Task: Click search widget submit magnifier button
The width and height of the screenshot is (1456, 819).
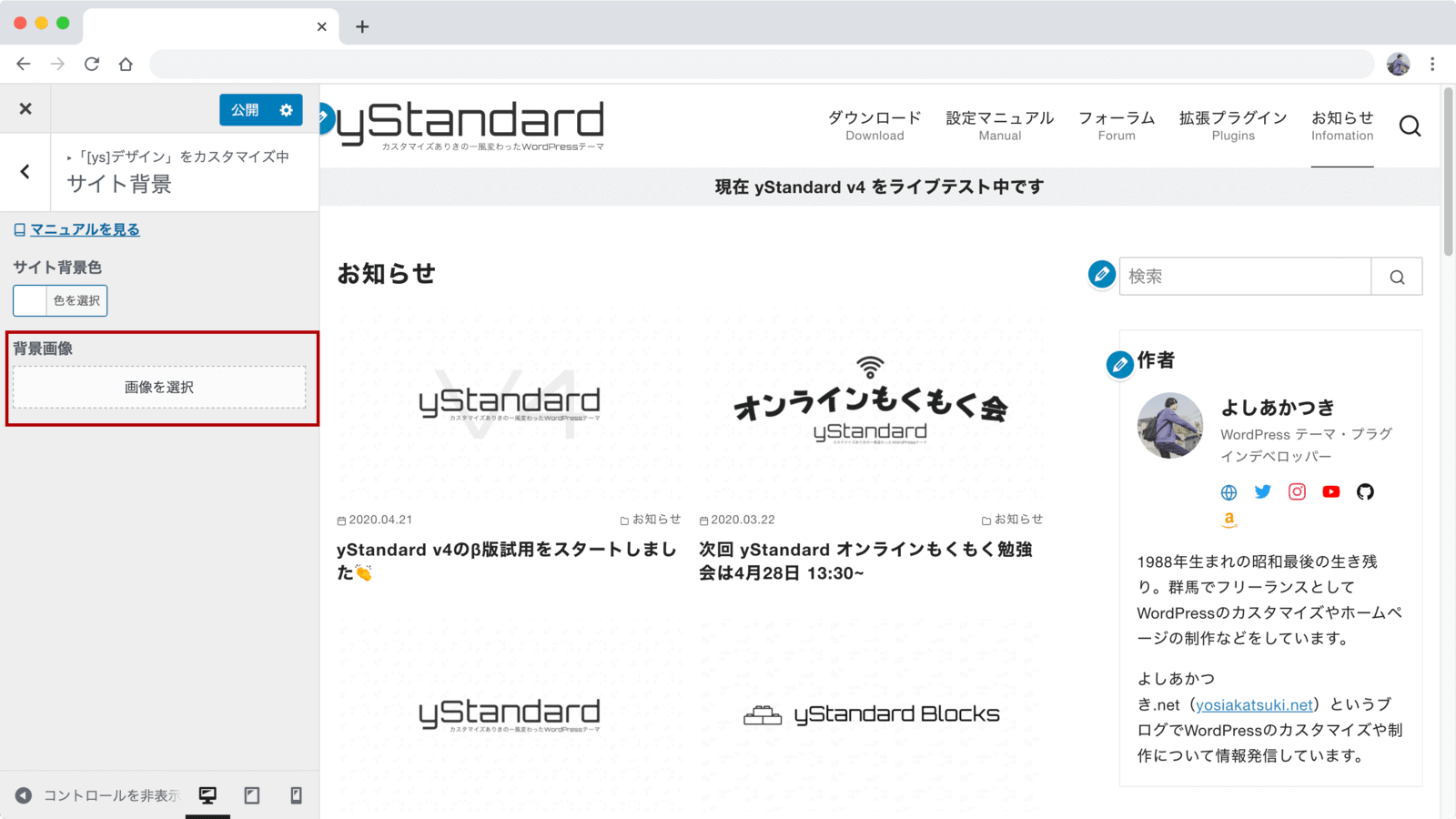Action: [x=1397, y=277]
